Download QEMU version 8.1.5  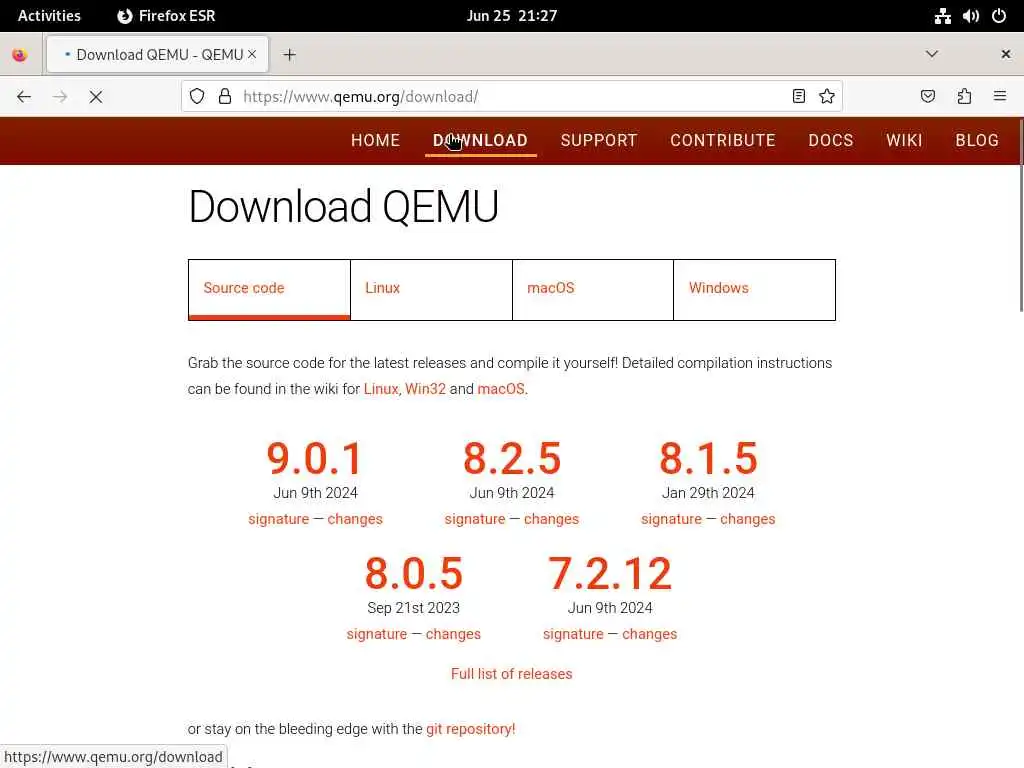709,458
